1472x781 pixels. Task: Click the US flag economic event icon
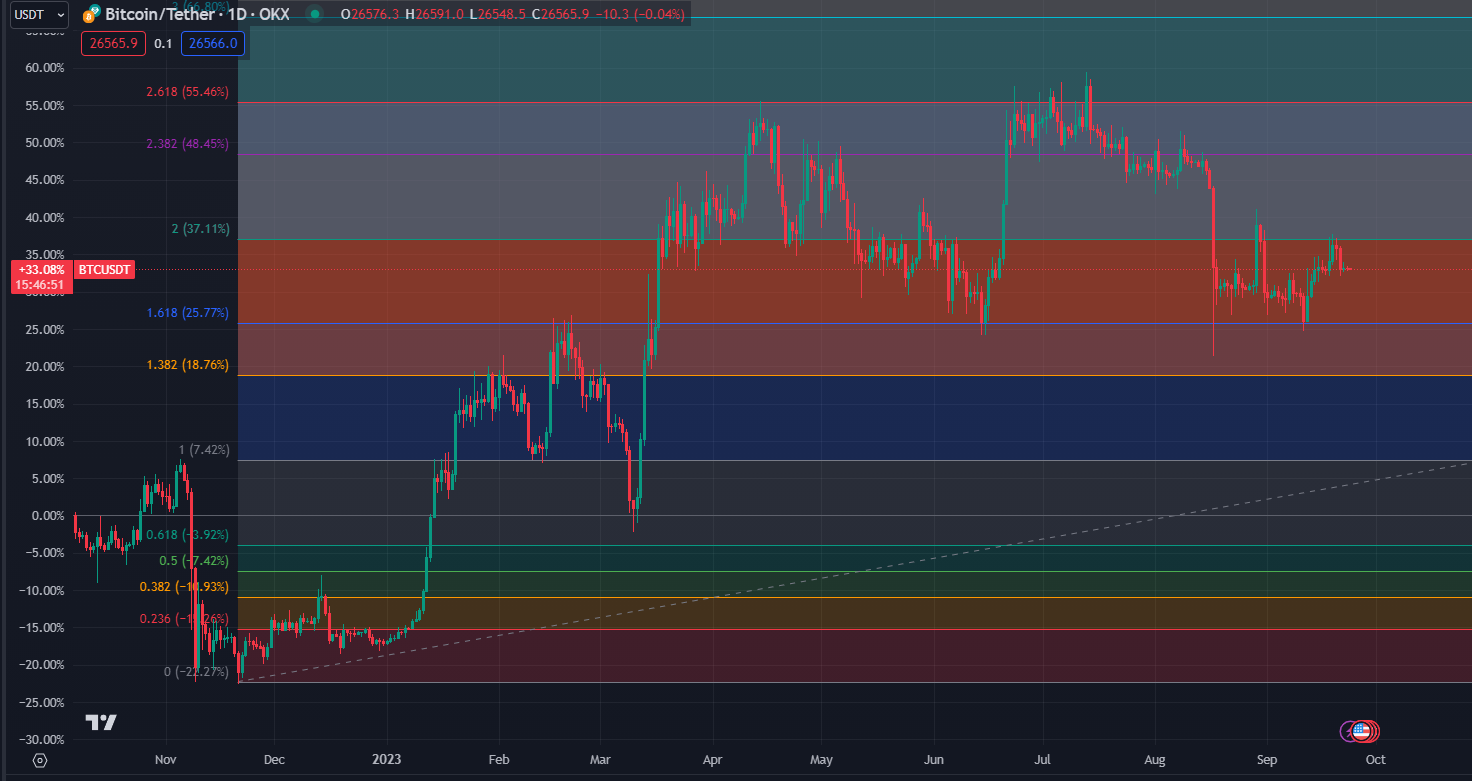tap(1360, 731)
